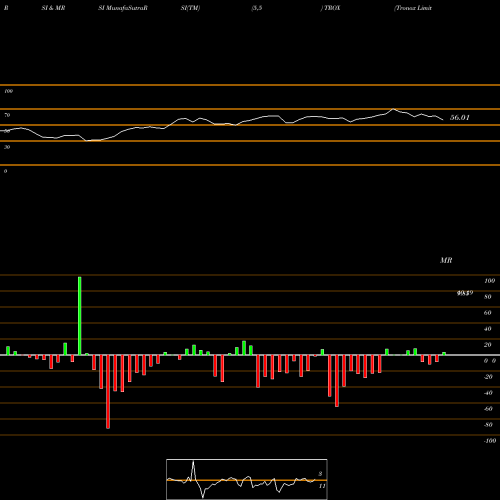Click the "11" label in mini chart
The image size is (500, 500).
[322, 486]
